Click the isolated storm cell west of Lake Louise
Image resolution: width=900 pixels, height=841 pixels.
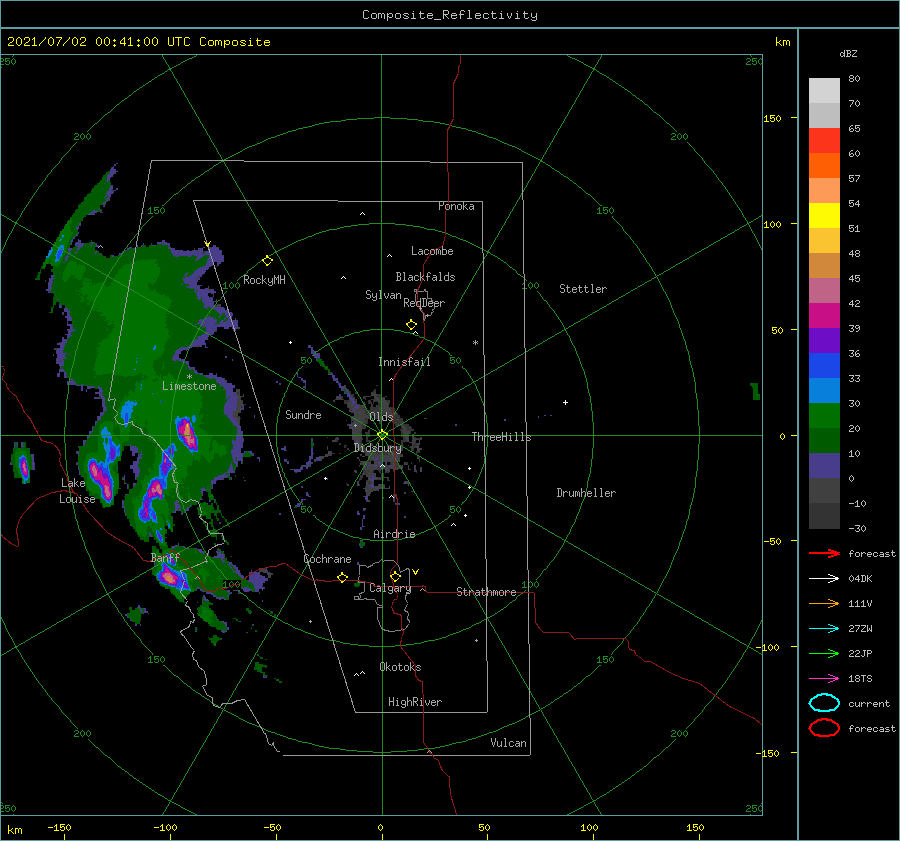coord(22,464)
